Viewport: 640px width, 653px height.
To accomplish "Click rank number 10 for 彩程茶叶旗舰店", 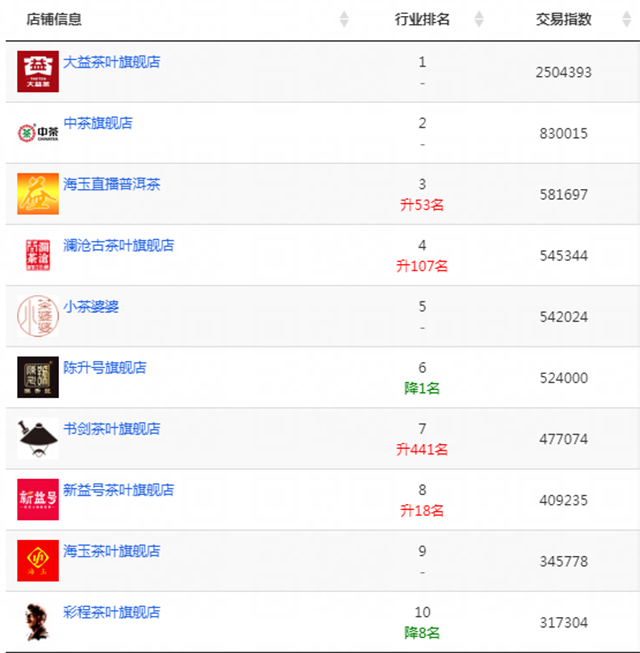I will point(422,612).
